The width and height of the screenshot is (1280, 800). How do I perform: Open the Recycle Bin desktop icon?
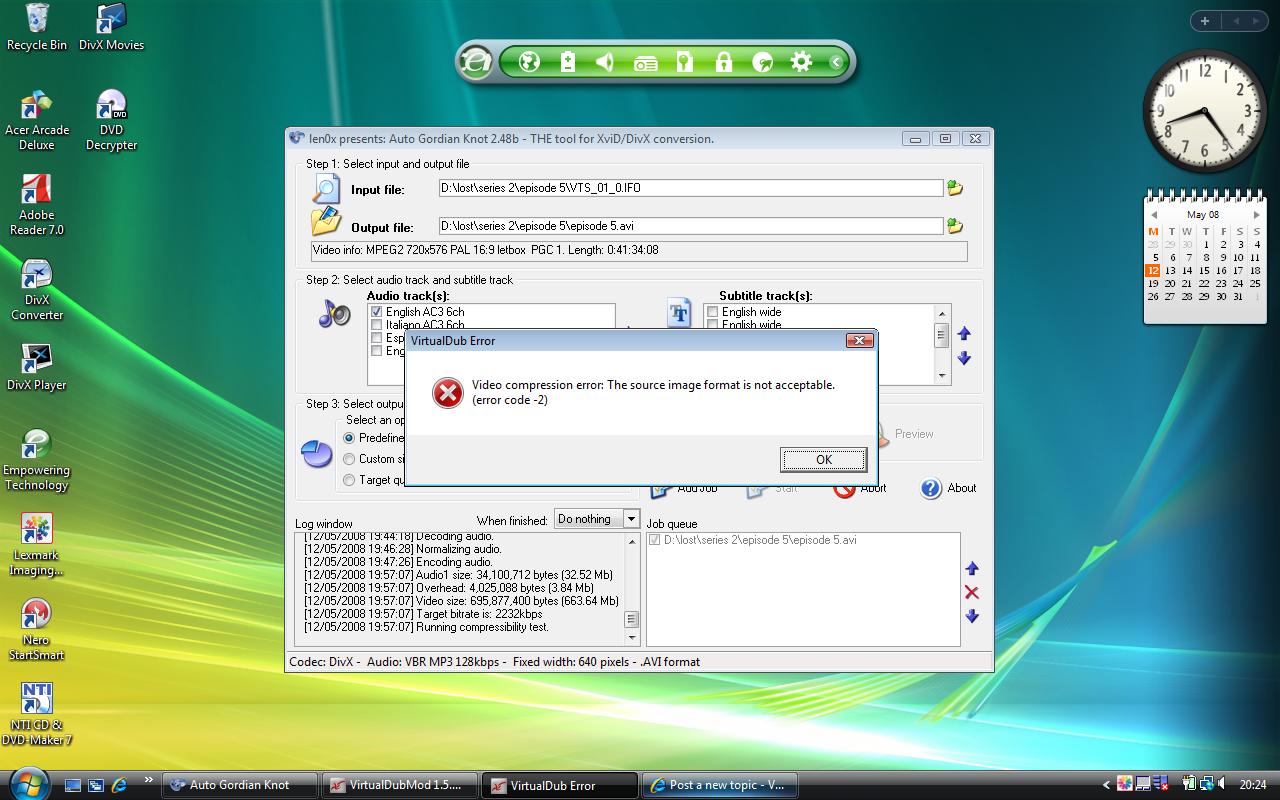click(37, 27)
